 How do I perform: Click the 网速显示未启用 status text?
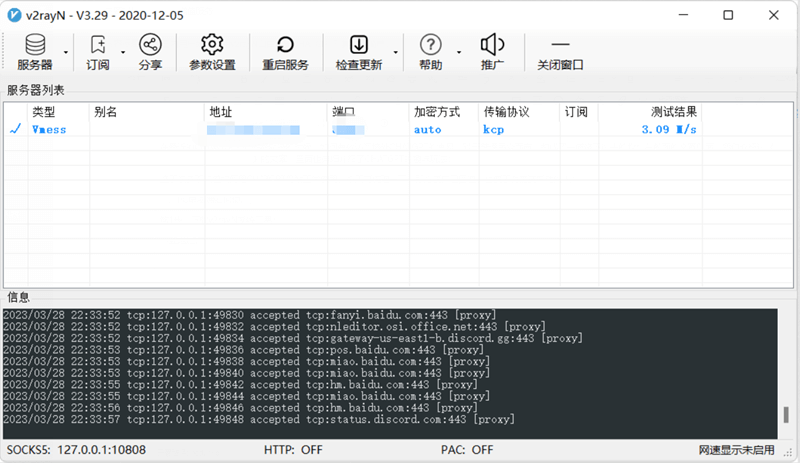(x=737, y=450)
